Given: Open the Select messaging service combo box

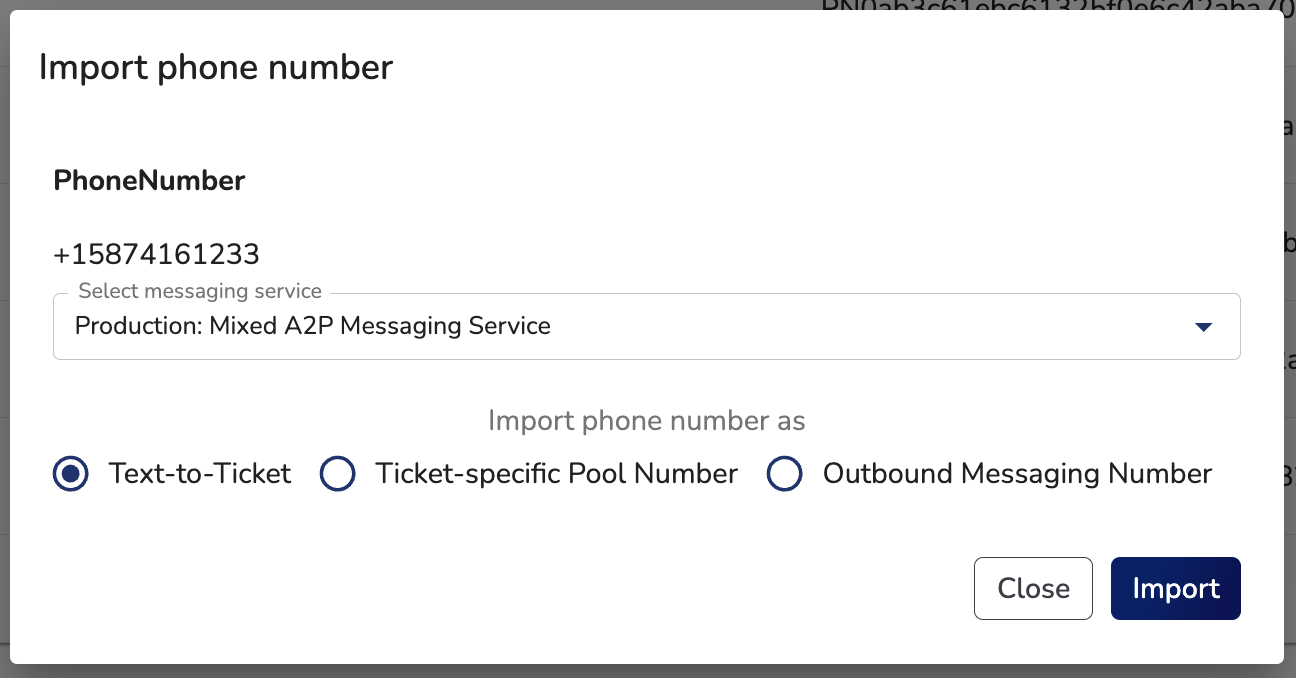Looking at the screenshot, I should 646,326.
